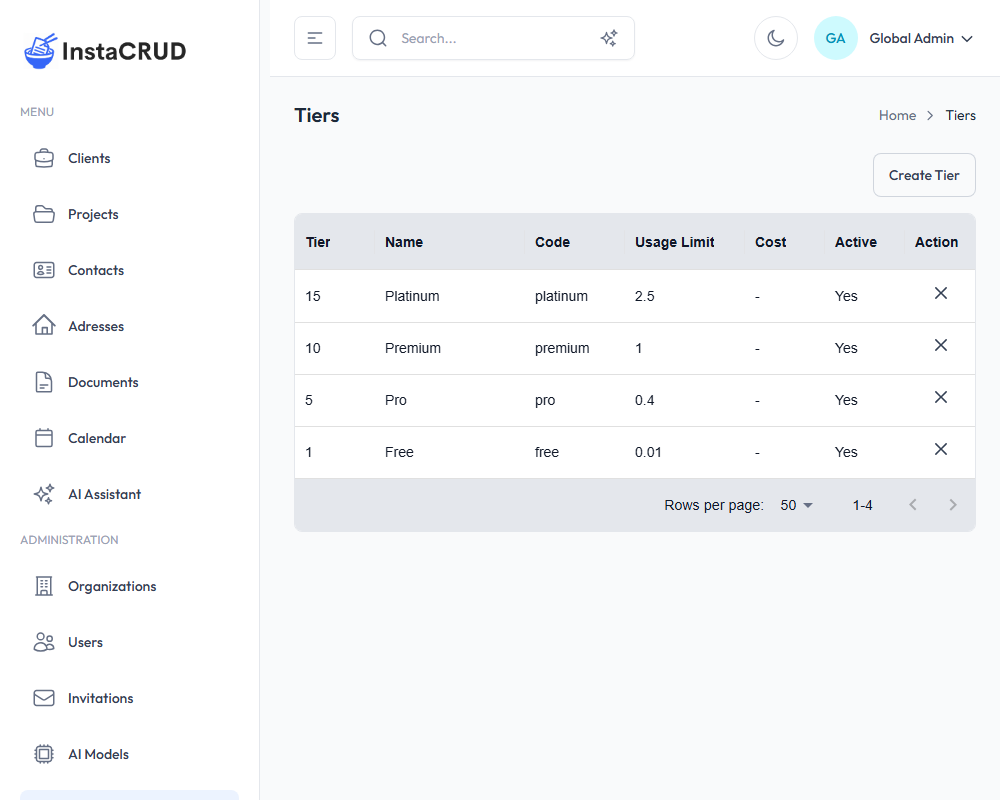Remove the Pro tier row
1000x800 pixels.
pos(940,398)
